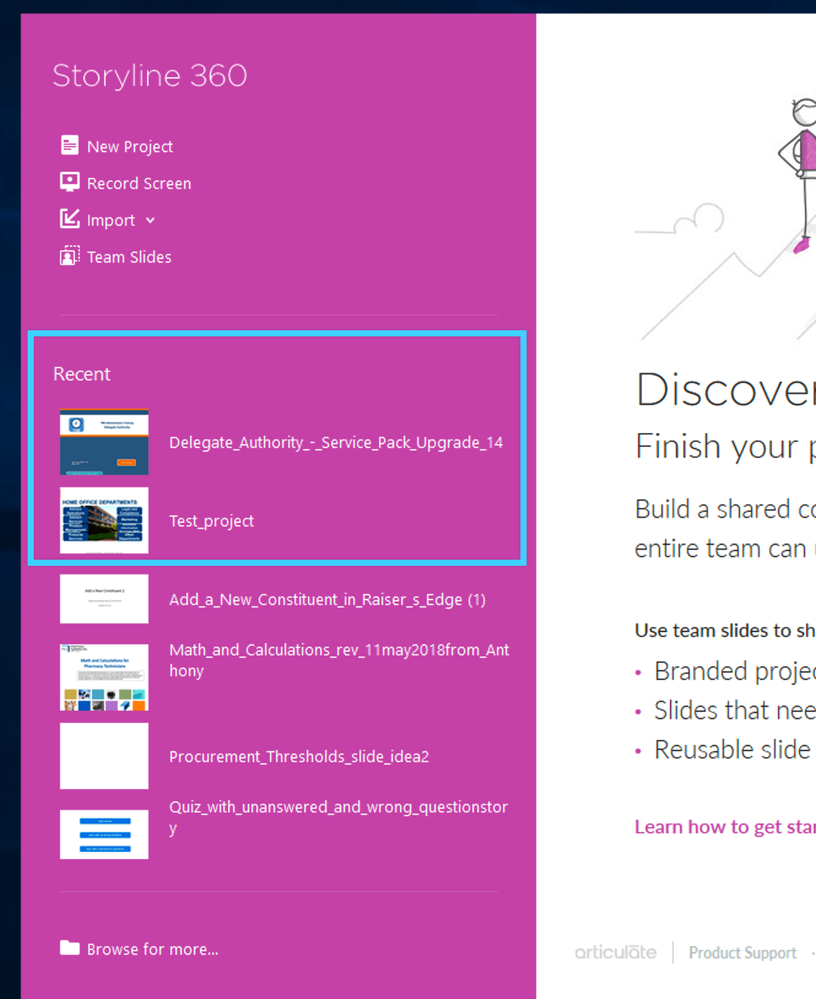816x999 pixels.
Task: Click the Record Screen monitor icon
Action: pyautogui.click(x=69, y=182)
